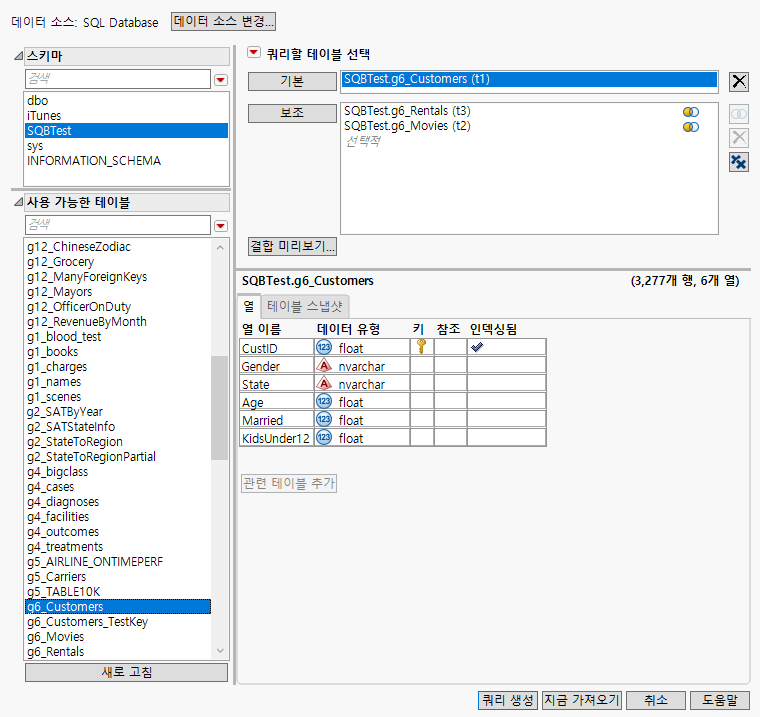The height and width of the screenshot is (717, 760).
Task: Select the g6_Rentals table in available tables
Action: tap(118, 652)
